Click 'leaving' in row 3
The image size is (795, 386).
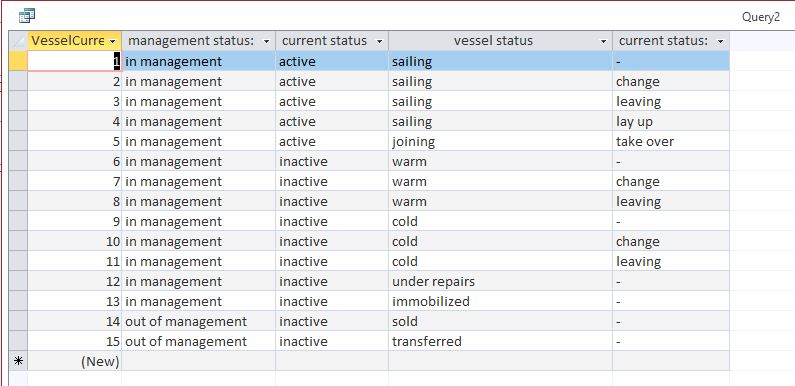pyautogui.click(x=638, y=101)
